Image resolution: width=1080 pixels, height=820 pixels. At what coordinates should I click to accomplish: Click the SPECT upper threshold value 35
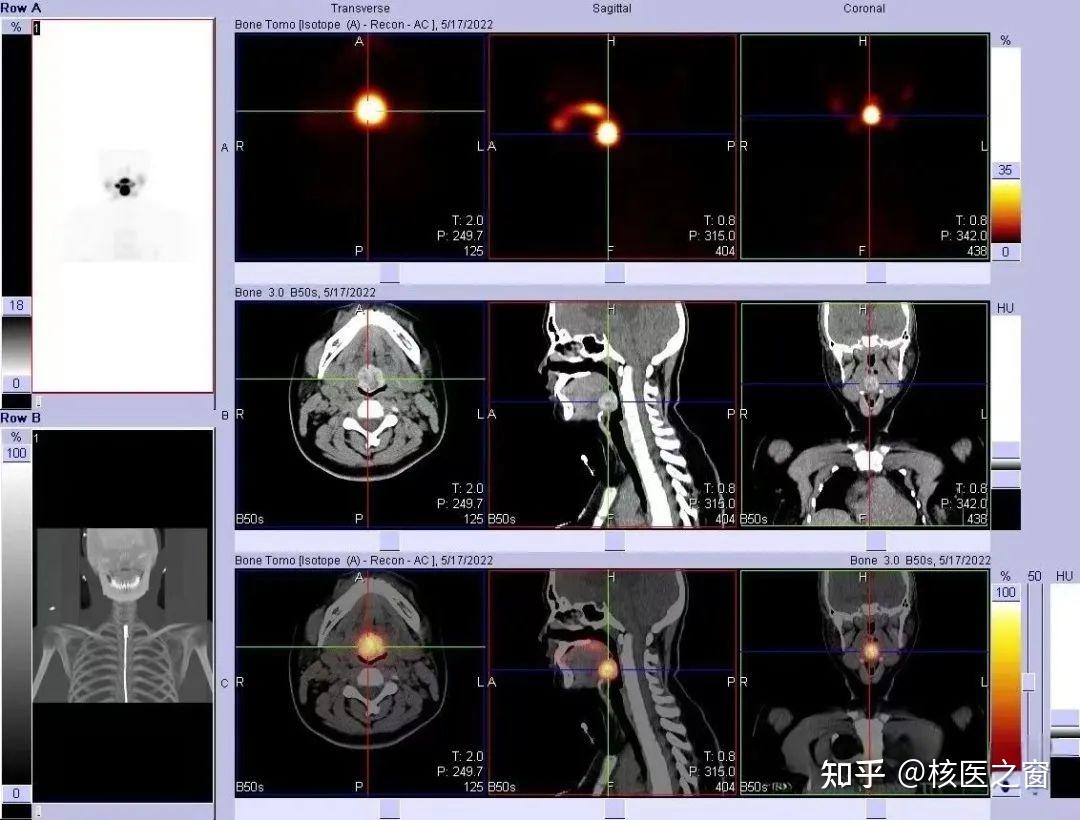click(1006, 170)
